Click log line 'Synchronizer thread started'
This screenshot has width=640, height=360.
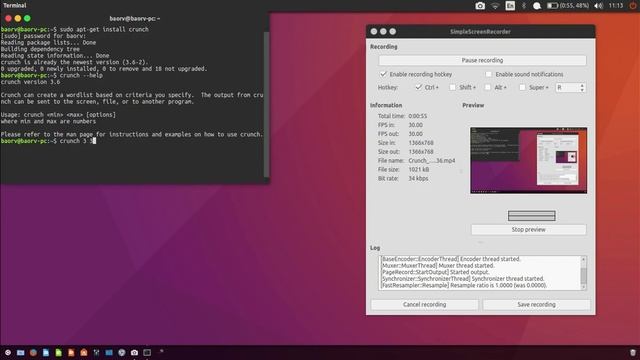point(463,279)
